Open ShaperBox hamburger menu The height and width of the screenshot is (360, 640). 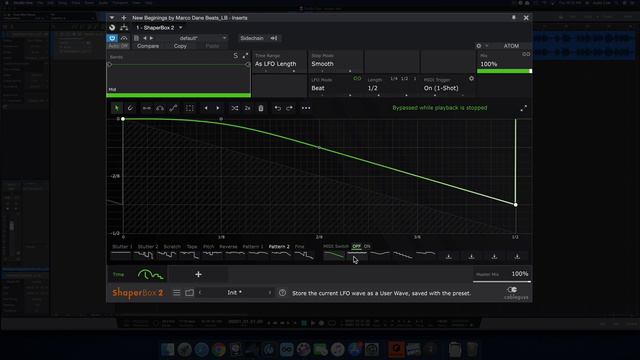coord(176,293)
